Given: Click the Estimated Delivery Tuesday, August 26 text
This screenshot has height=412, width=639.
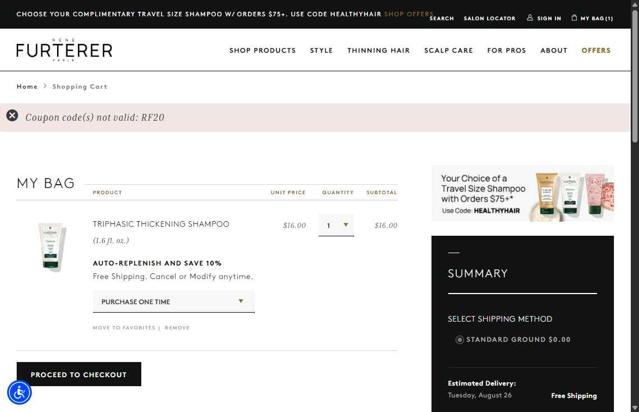Looking at the screenshot, I should tap(482, 389).
